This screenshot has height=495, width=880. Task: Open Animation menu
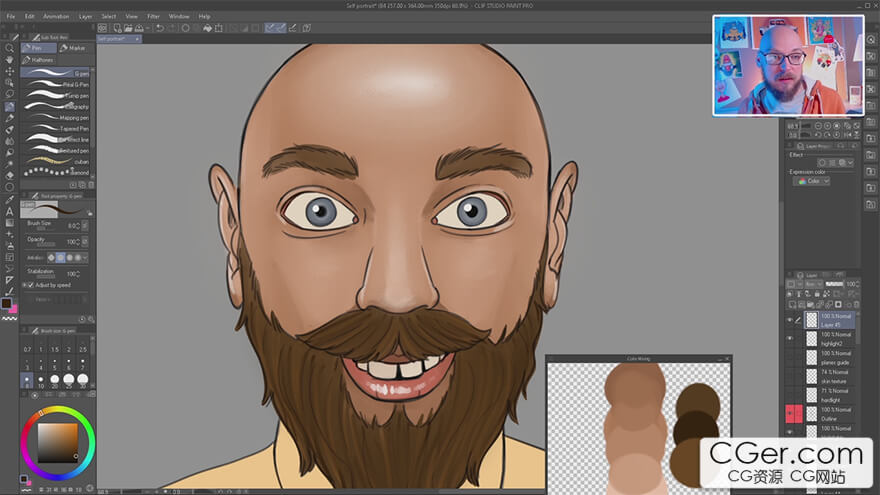pyautogui.click(x=56, y=16)
